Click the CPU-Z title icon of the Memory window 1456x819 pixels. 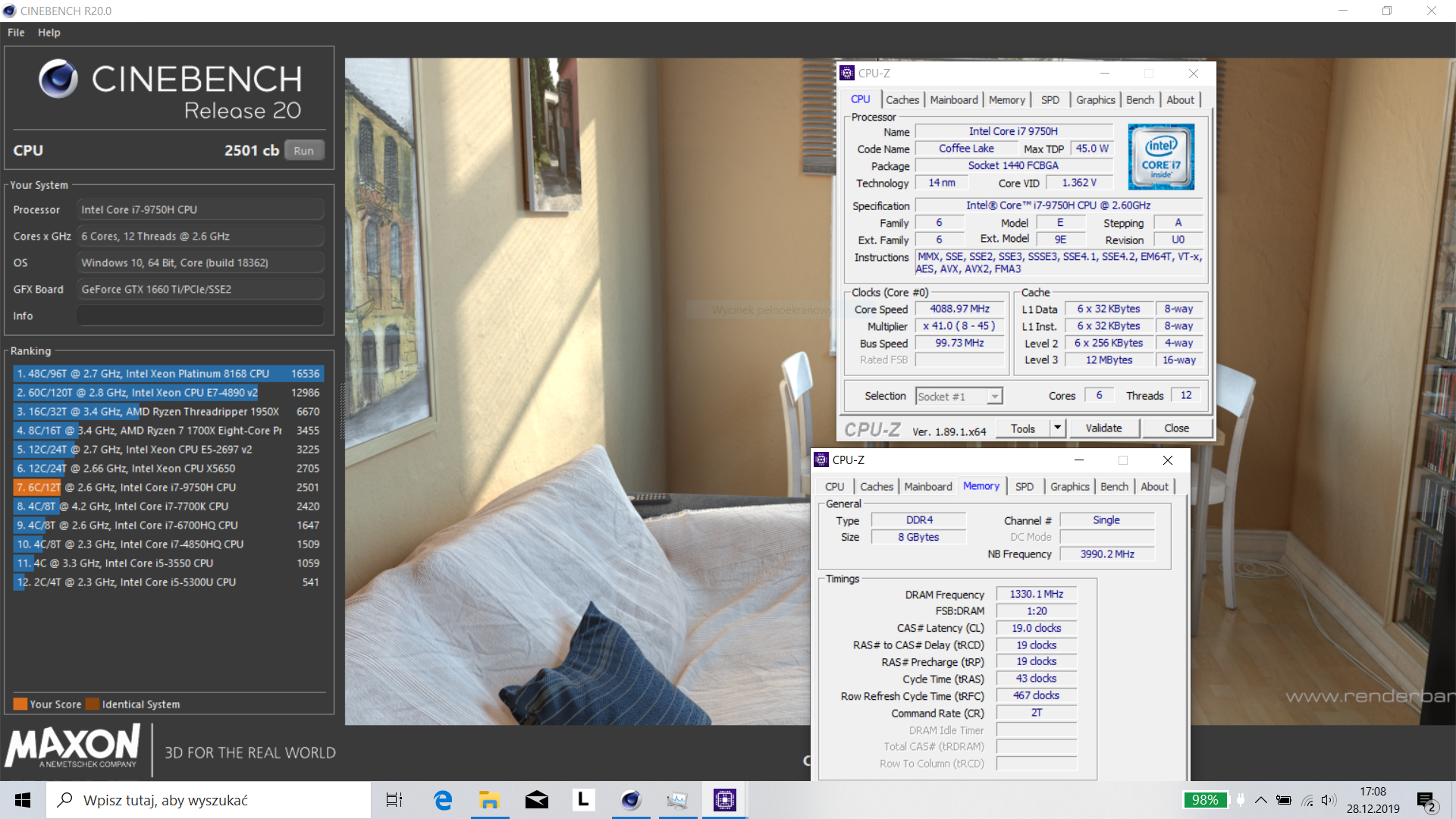(821, 460)
